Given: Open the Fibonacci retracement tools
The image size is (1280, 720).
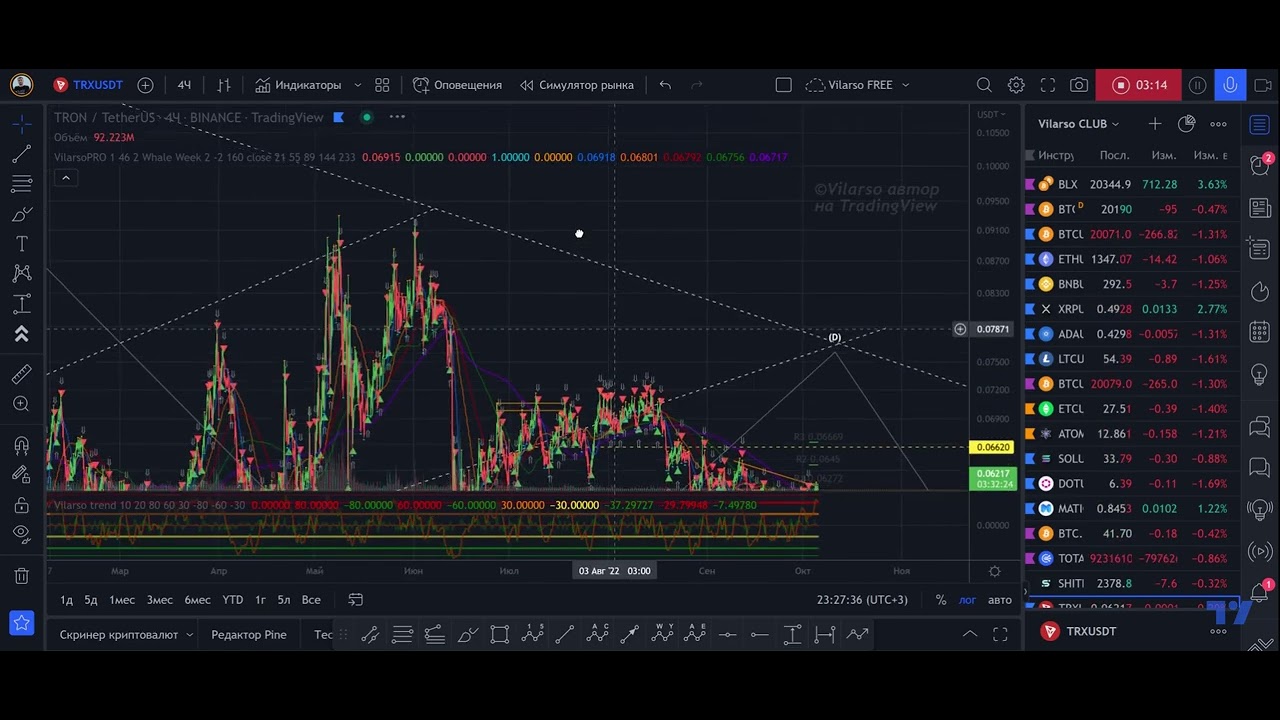Looking at the screenshot, I should (x=21, y=184).
